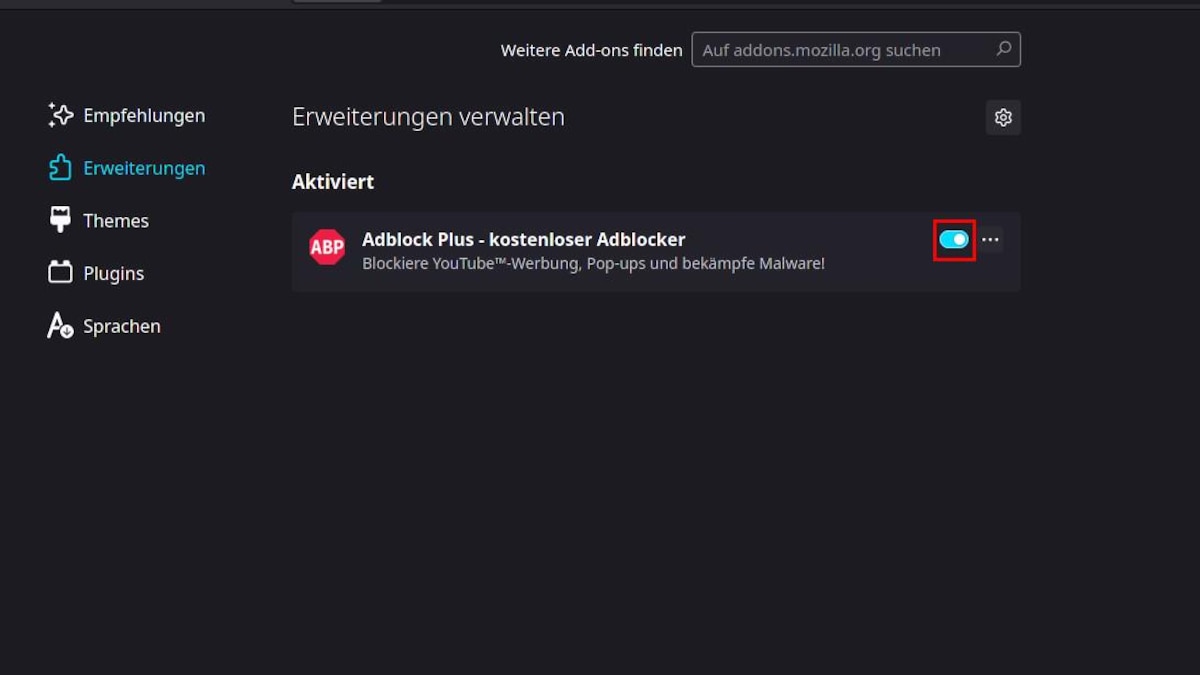
Task: Click the Empfehlungen sparkle star icon
Action: coord(61,115)
